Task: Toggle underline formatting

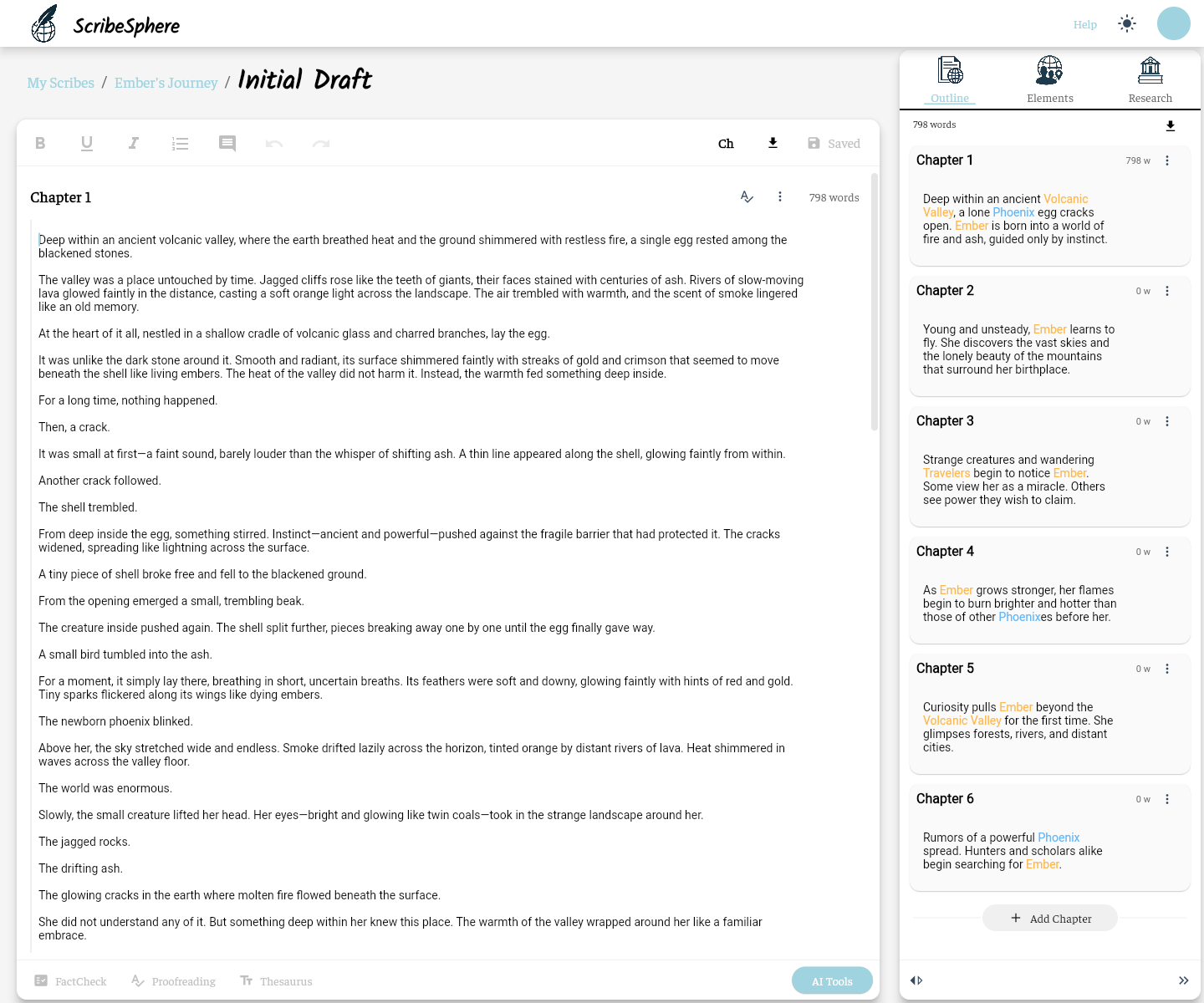Action: [87, 143]
